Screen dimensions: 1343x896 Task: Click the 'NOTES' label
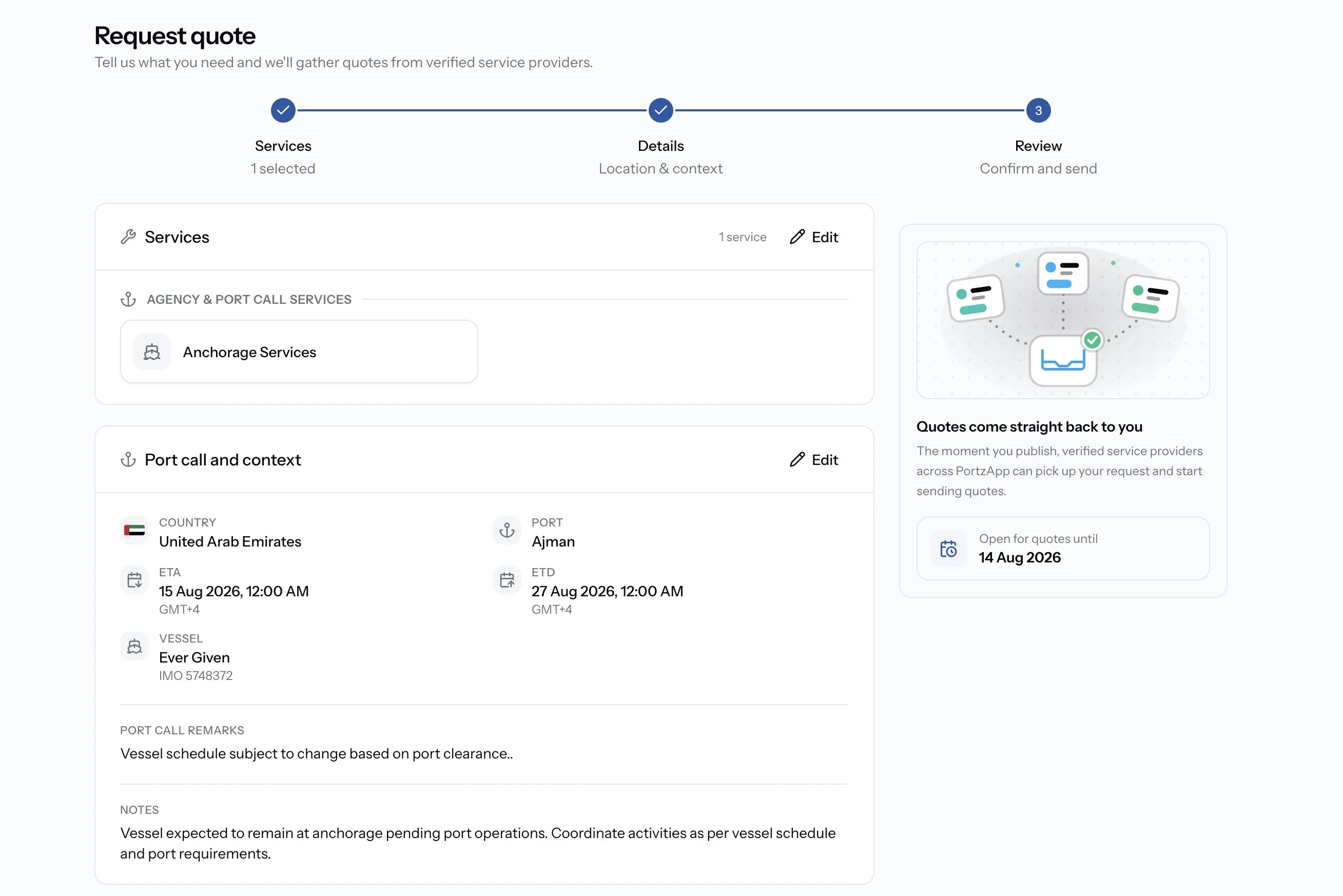pyautogui.click(x=140, y=809)
